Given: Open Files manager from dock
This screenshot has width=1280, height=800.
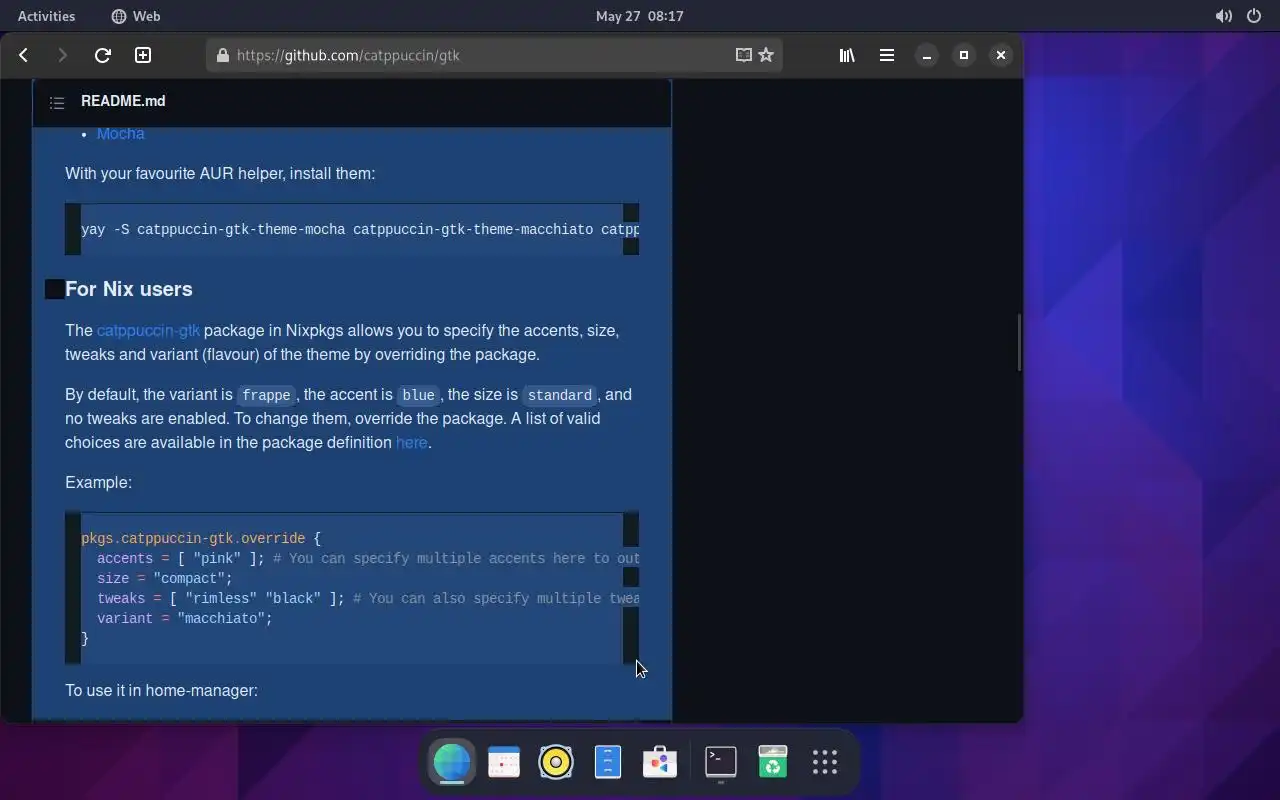Looking at the screenshot, I should click(608, 763).
